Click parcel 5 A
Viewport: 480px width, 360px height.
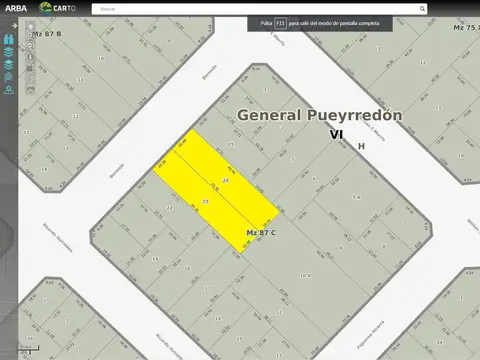(x=356, y=197)
